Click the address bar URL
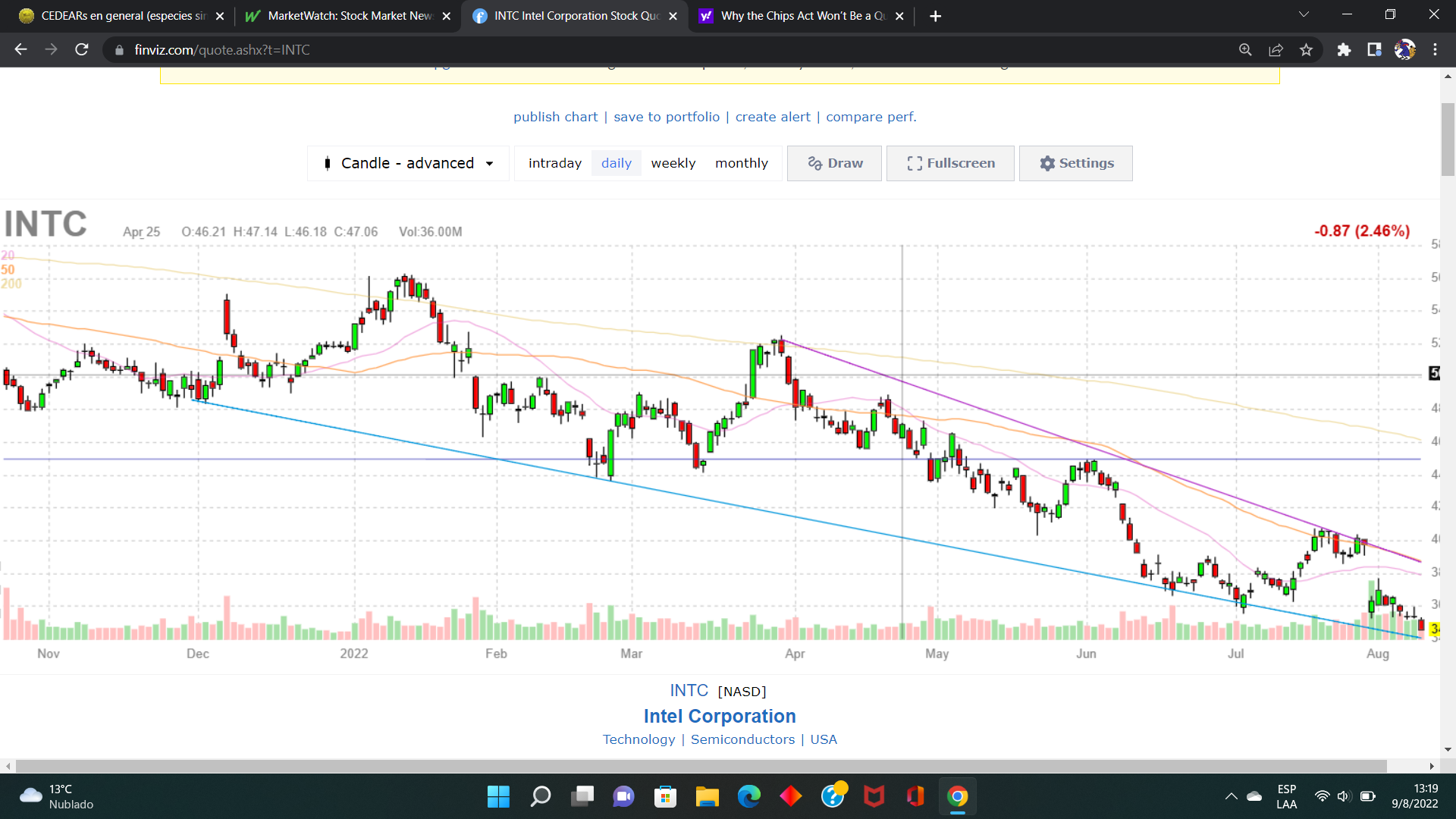This screenshot has width=1456, height=819. pyautogui.click(x=222, y=49)
